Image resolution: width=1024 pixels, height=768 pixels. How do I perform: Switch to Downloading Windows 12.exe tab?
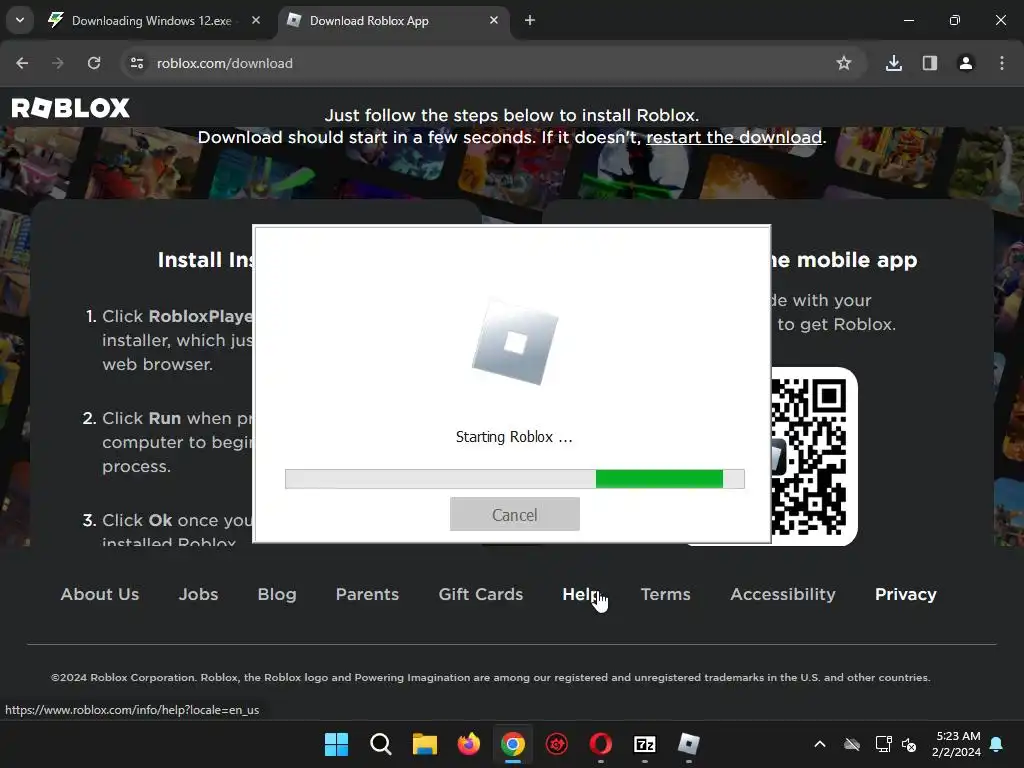153,20
